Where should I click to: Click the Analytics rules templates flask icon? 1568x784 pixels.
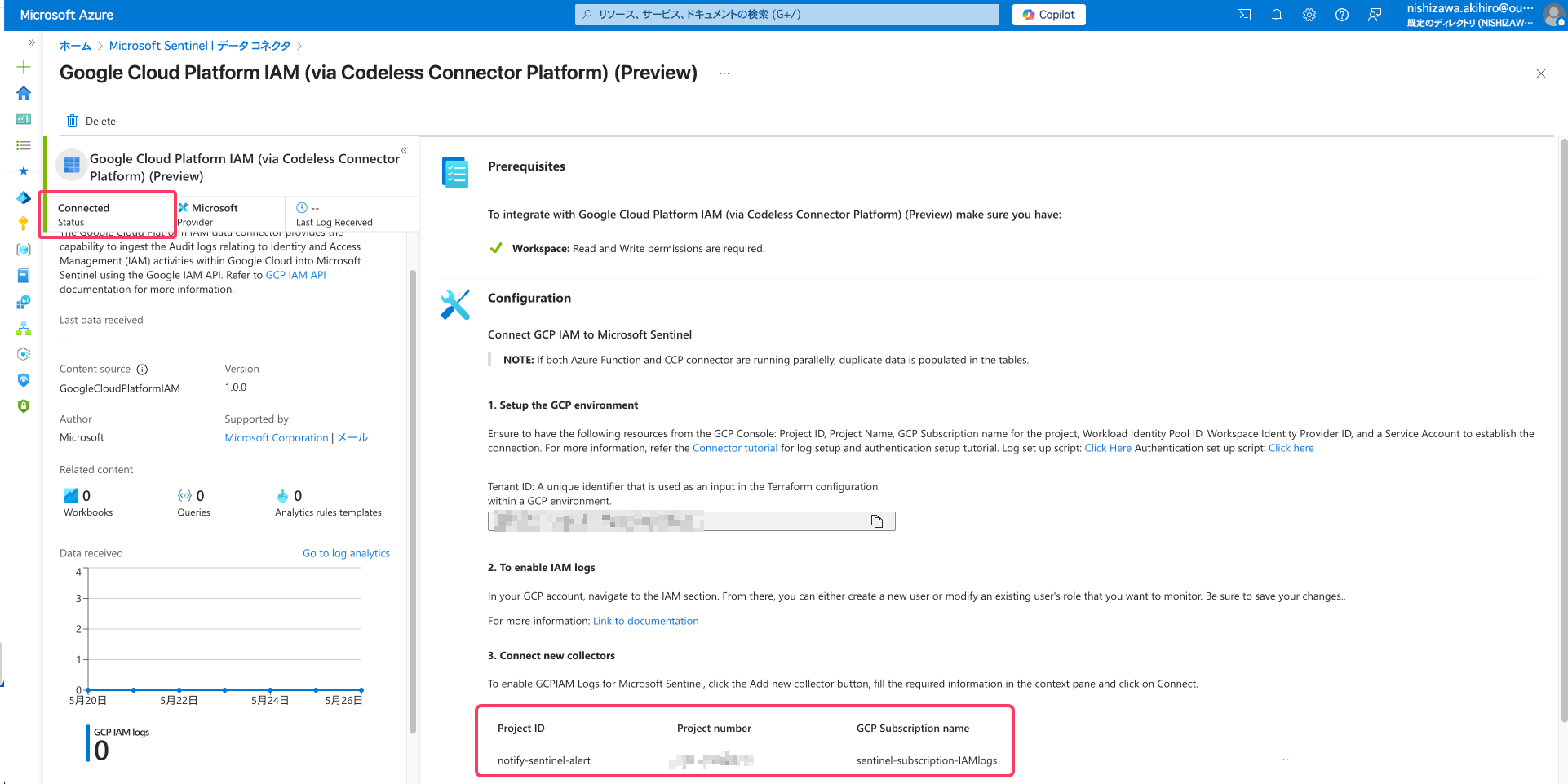click(x=282, y=496)
